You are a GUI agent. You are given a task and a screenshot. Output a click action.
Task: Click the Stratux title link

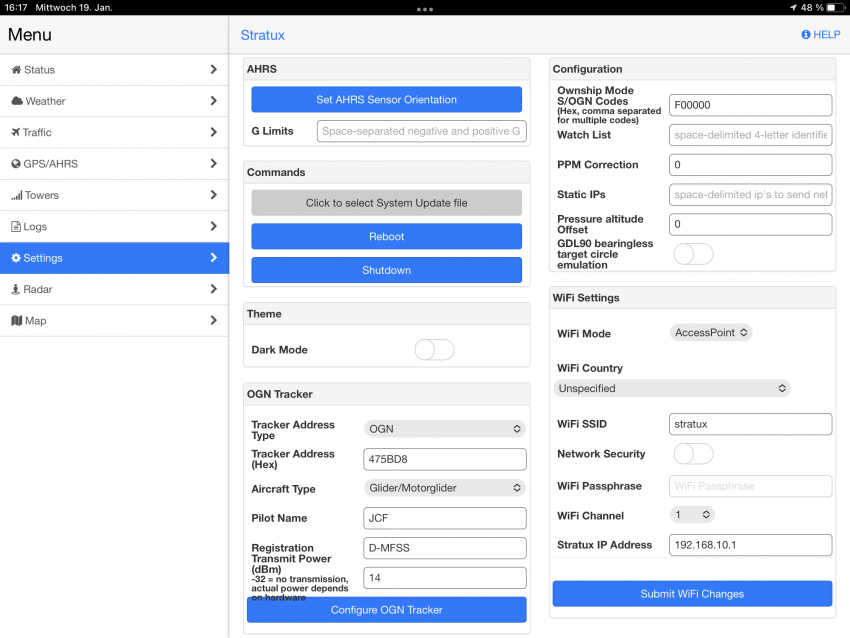(x=262, y=35)
